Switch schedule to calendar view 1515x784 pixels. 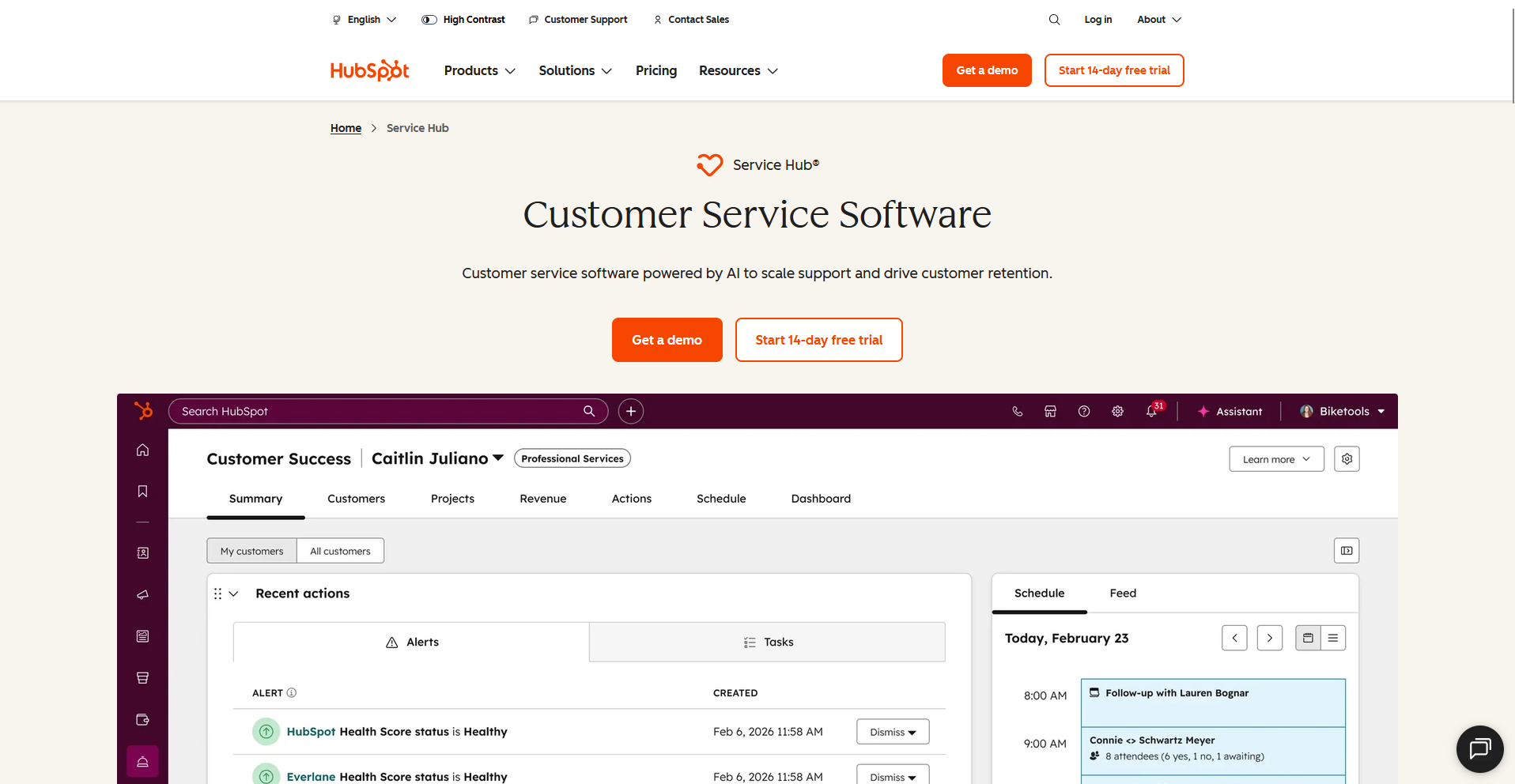[x=1308, y=638]
